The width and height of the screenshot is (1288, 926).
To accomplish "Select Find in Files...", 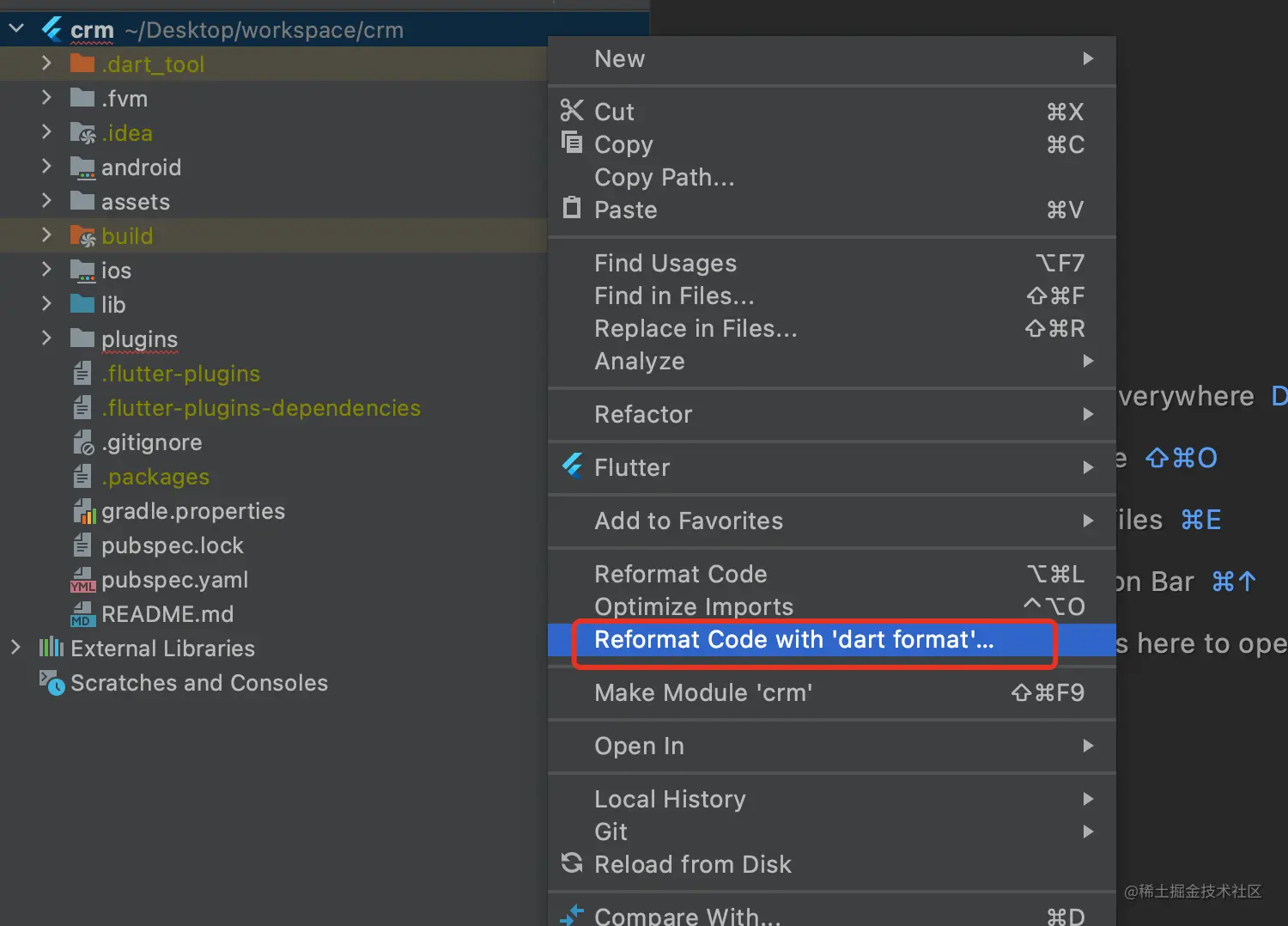I will (831, 295).
